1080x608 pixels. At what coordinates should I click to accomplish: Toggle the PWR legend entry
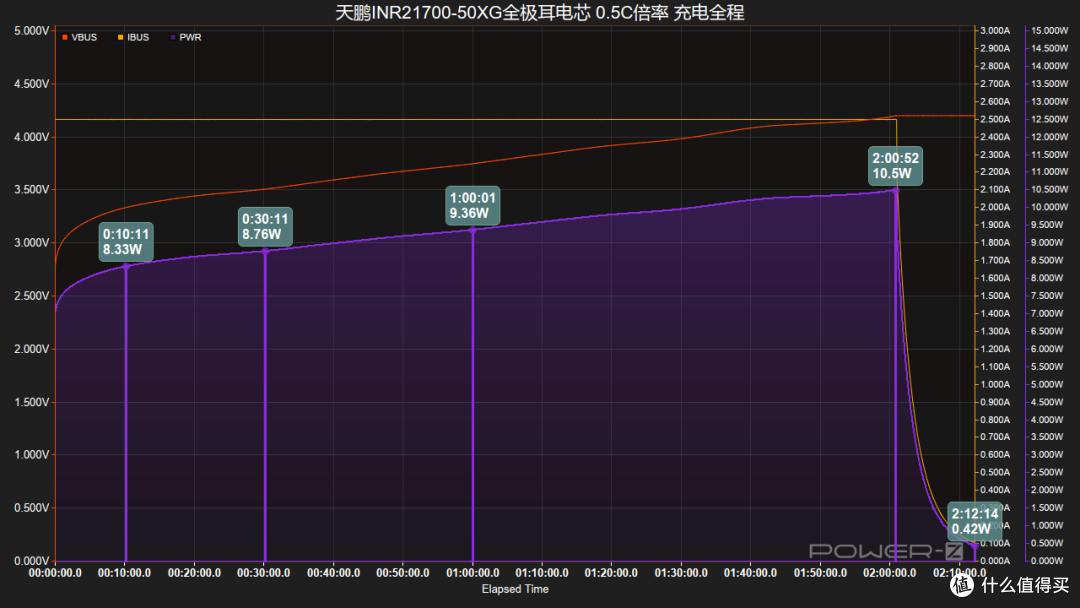186,37
